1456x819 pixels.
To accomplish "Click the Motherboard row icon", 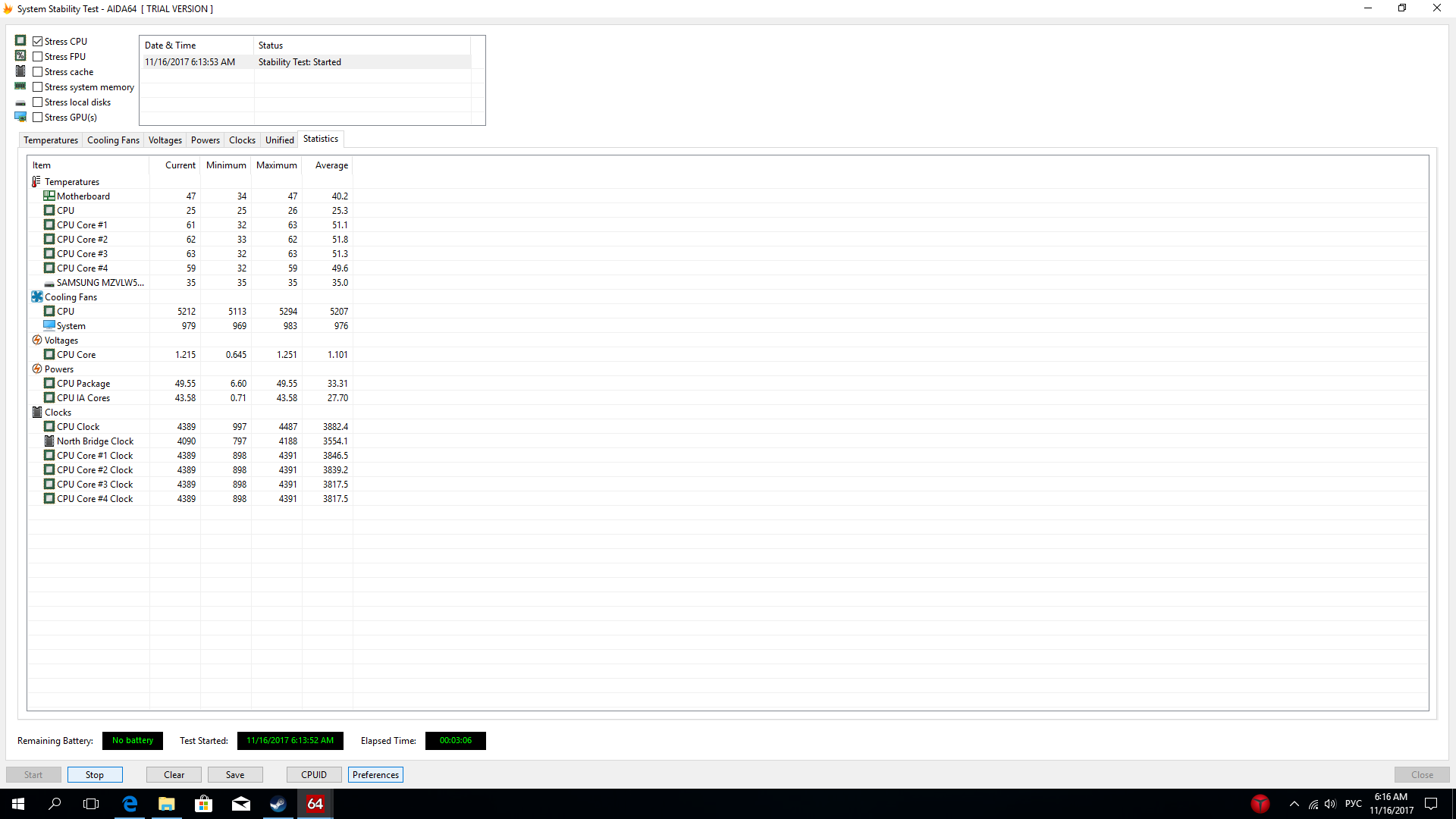I will click(x=49, y=196).
